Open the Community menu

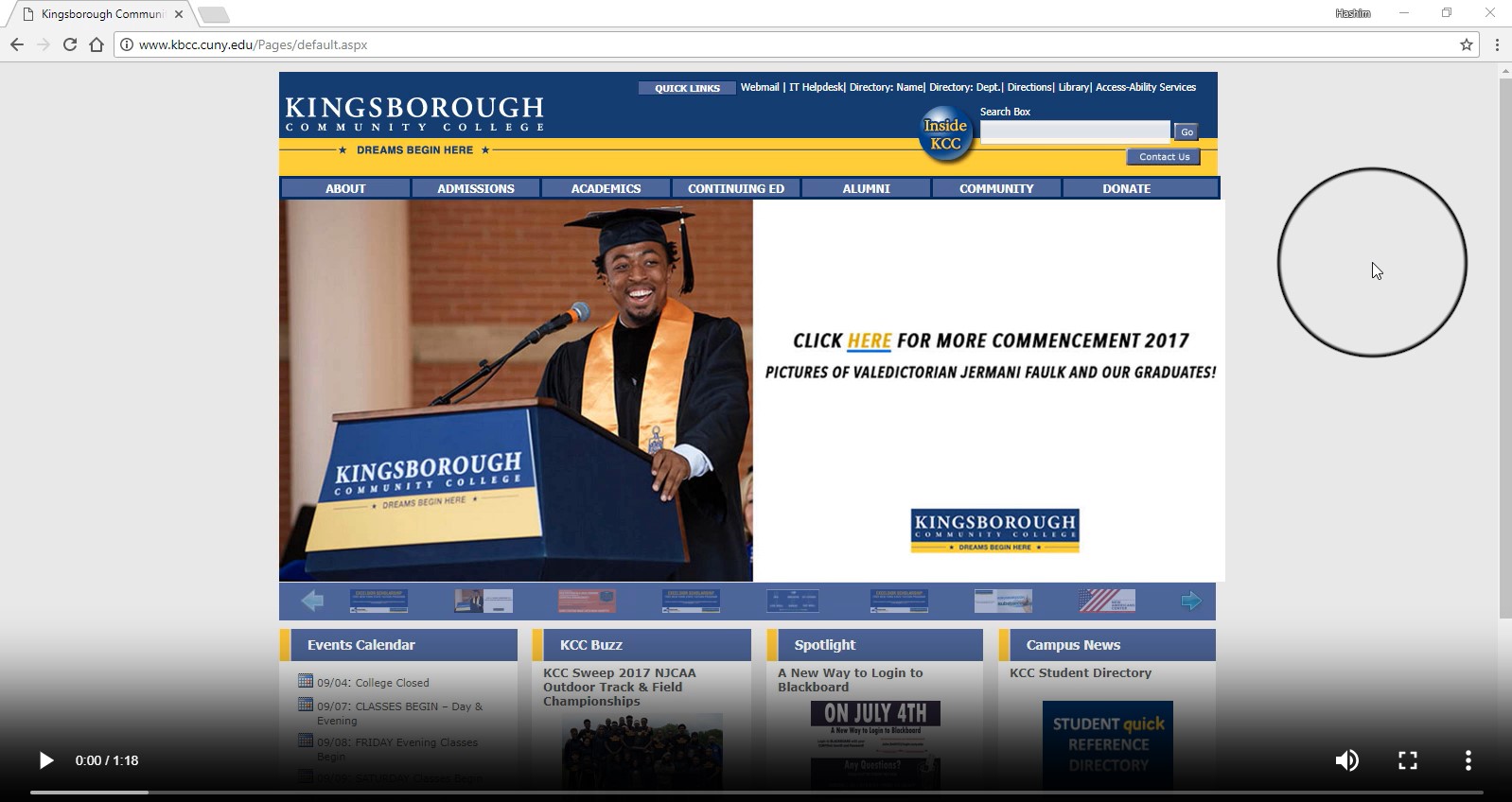click(996, 188)
